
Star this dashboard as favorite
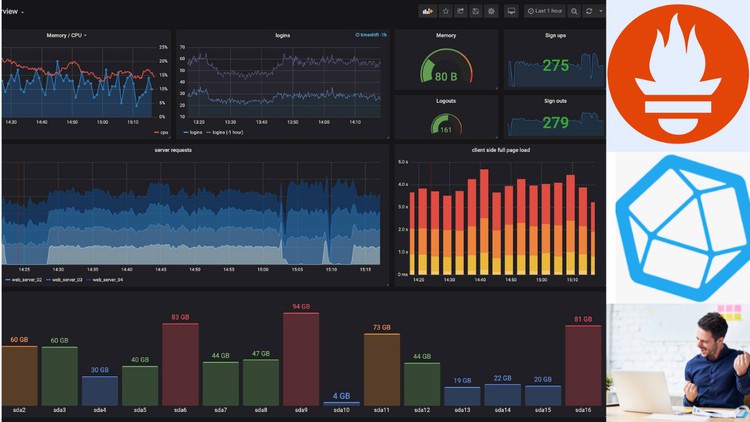point(446,11)
